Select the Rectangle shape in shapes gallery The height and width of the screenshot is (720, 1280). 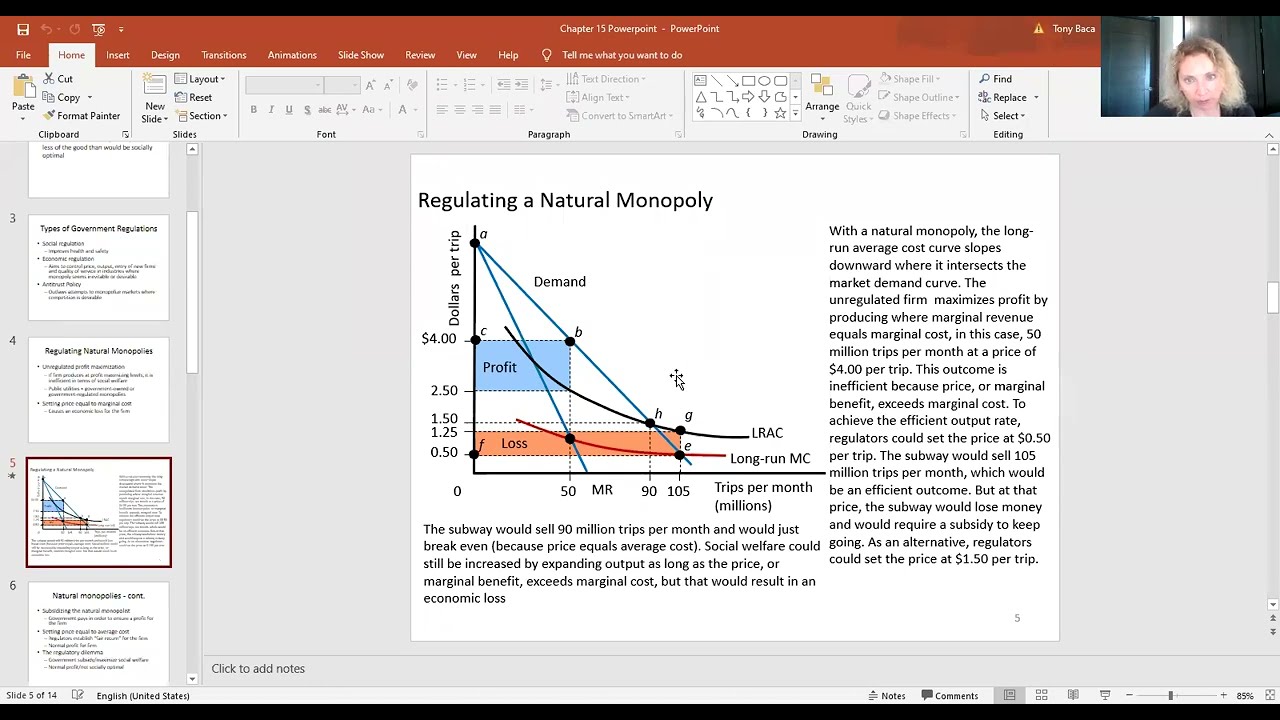tap(748, 81)
